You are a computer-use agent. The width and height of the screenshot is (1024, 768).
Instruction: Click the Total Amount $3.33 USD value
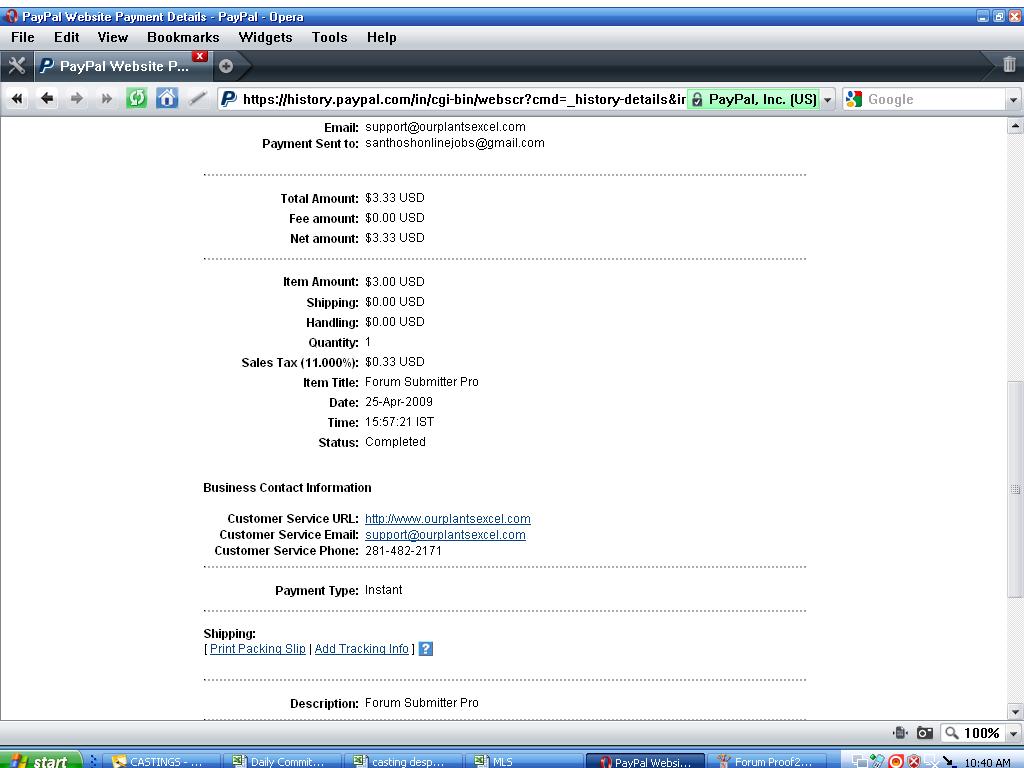coord(394,198)
